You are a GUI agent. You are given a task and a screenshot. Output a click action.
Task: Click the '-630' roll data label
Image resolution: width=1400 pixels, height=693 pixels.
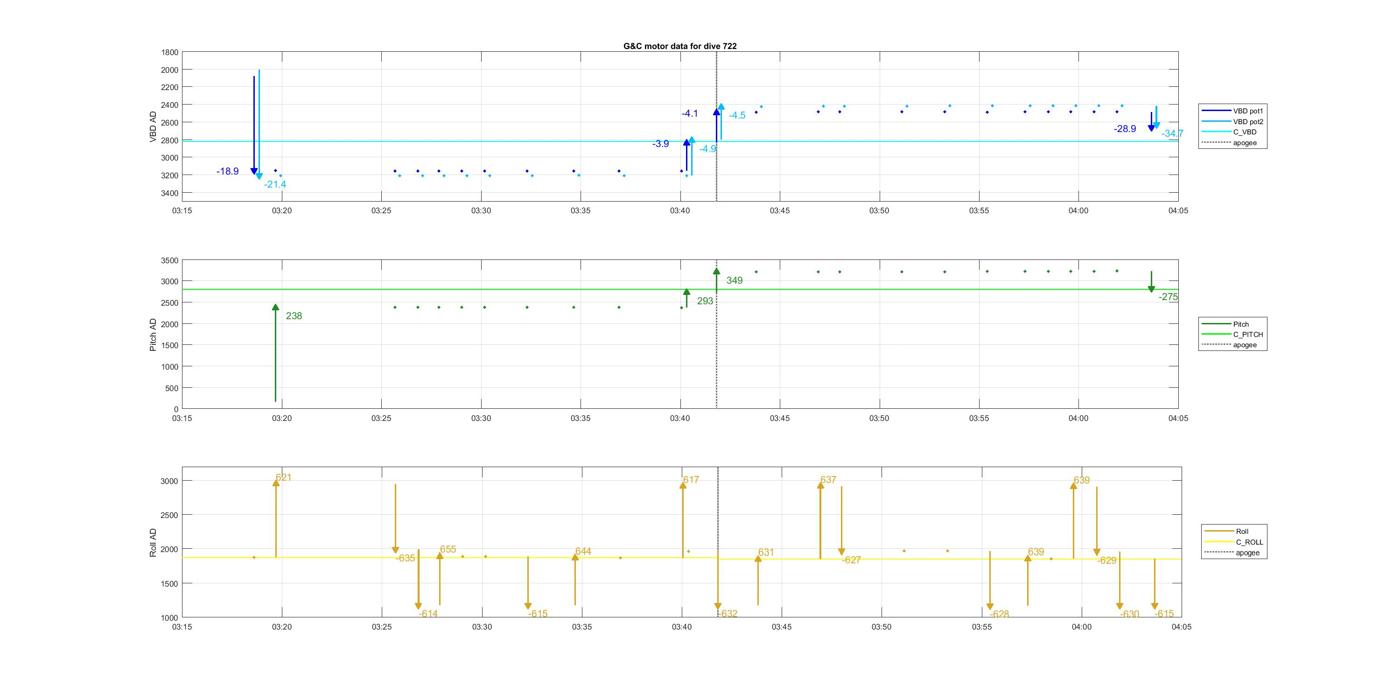(1129, 614)
